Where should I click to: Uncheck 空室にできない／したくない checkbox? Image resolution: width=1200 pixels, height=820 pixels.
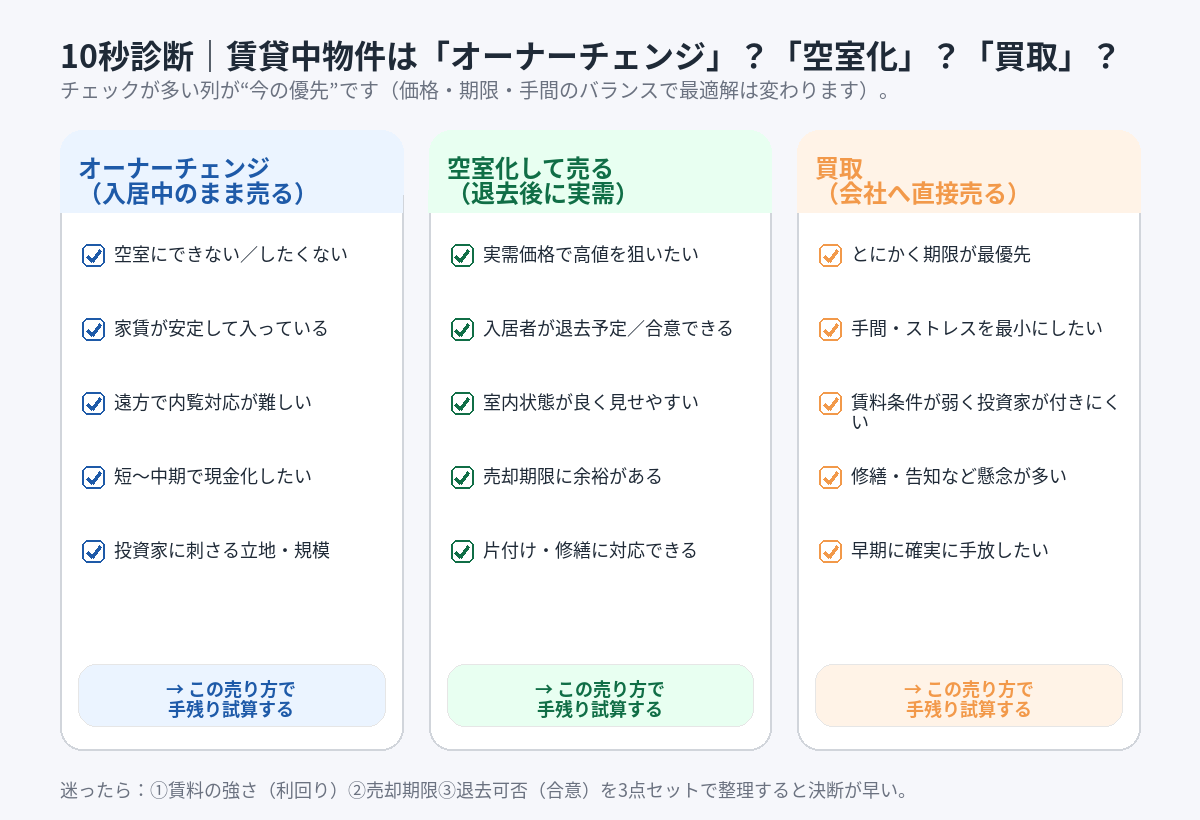point(93,256)
